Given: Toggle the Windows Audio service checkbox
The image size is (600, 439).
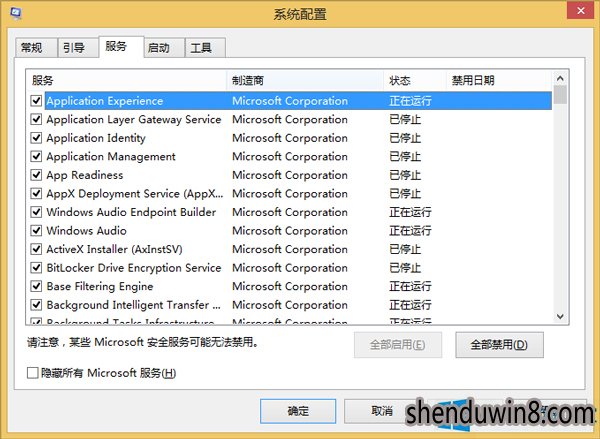Looking at the screenshot, I should click(36, 230).
